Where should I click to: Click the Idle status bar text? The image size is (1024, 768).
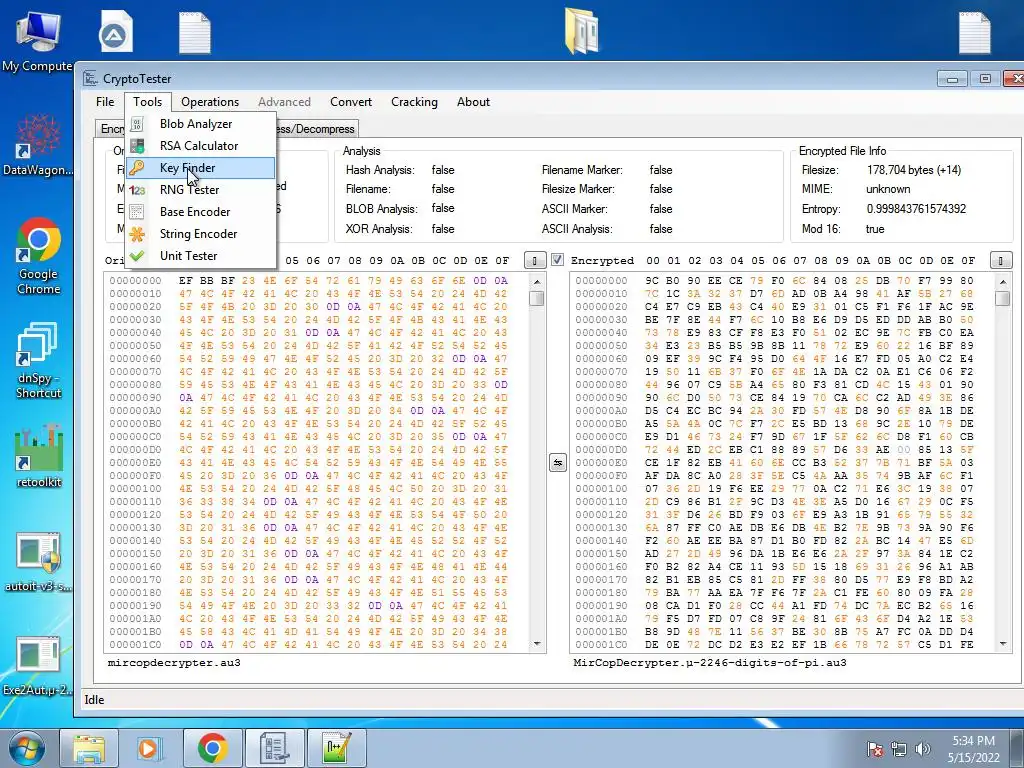tap(94, 699)
